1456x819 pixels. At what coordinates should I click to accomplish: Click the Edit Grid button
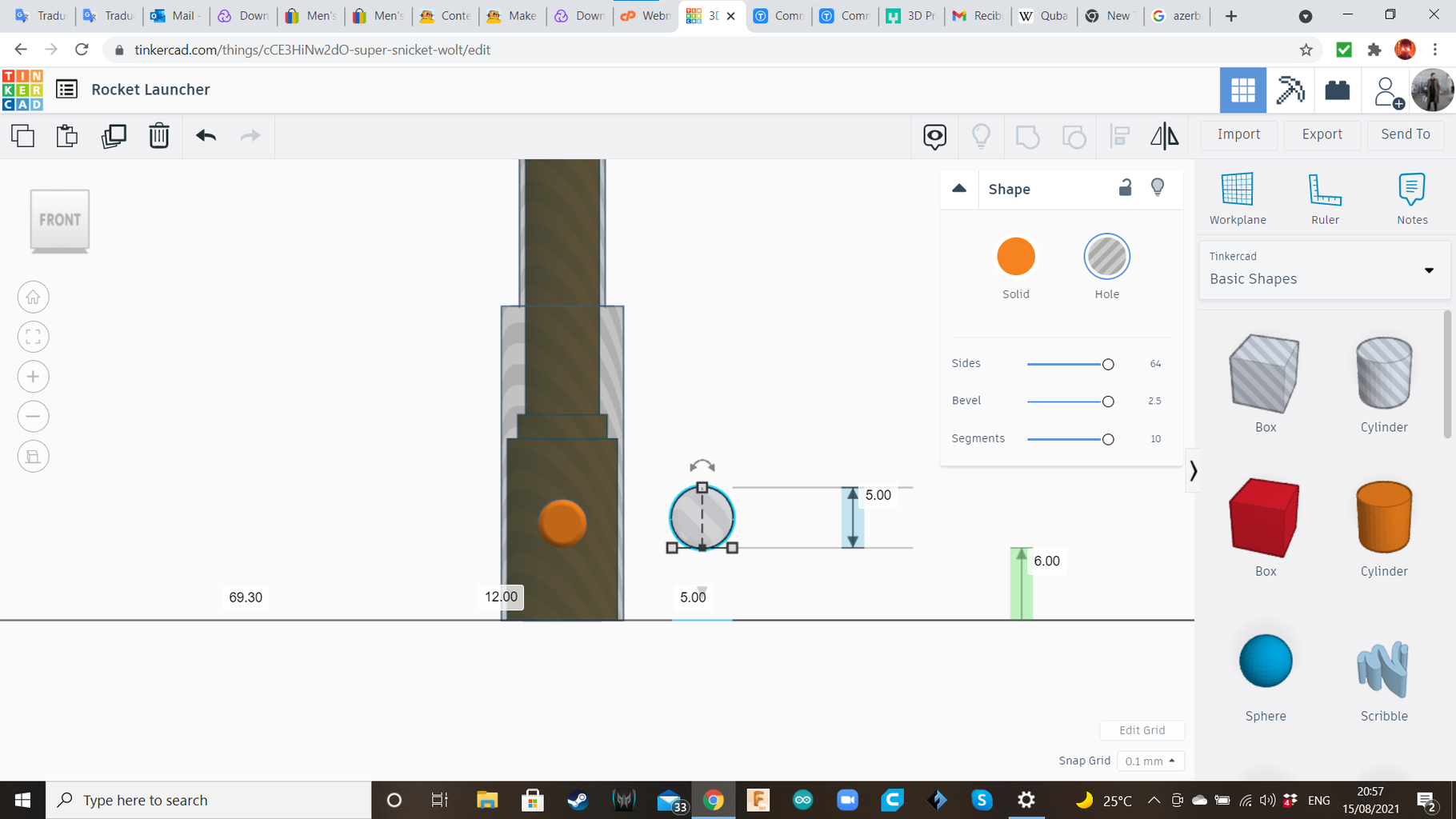coord(1142,730)
